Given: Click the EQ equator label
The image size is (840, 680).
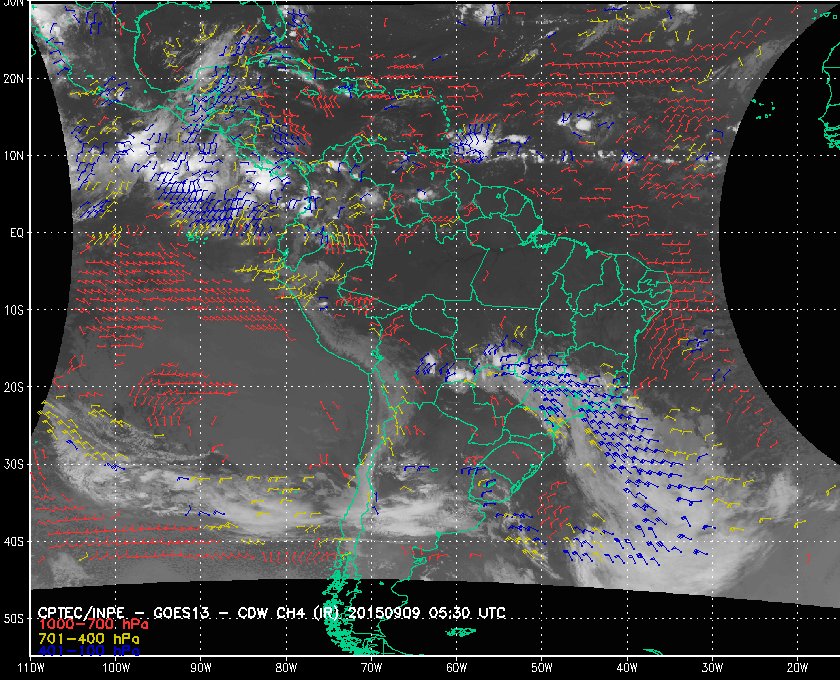Looking at the screenshot, I should point(16,234).
